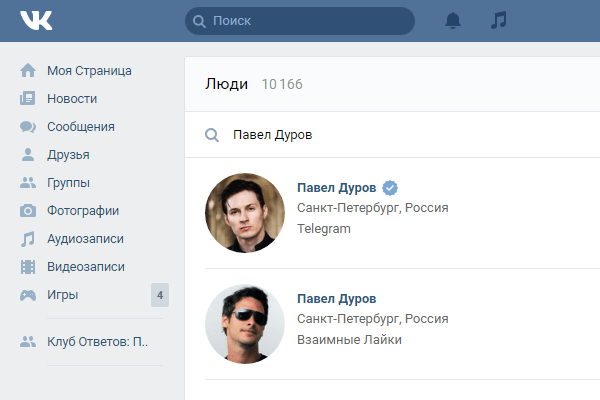Navigate to Группы in the sidebar
This screenshot has width=600, height=400.
[x=68, y=183]
